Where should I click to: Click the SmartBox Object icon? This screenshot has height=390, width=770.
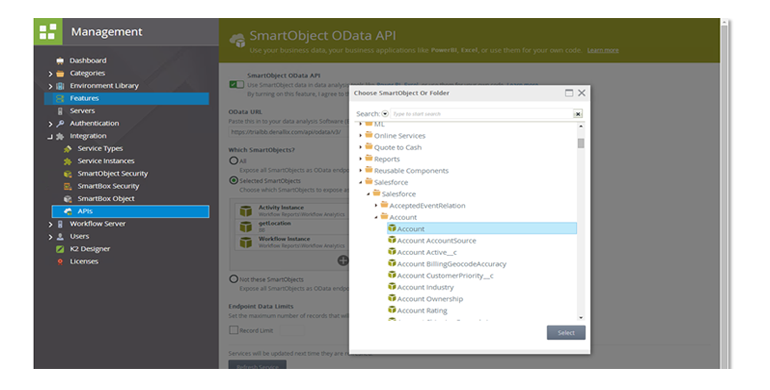click(x=68, y=199)
